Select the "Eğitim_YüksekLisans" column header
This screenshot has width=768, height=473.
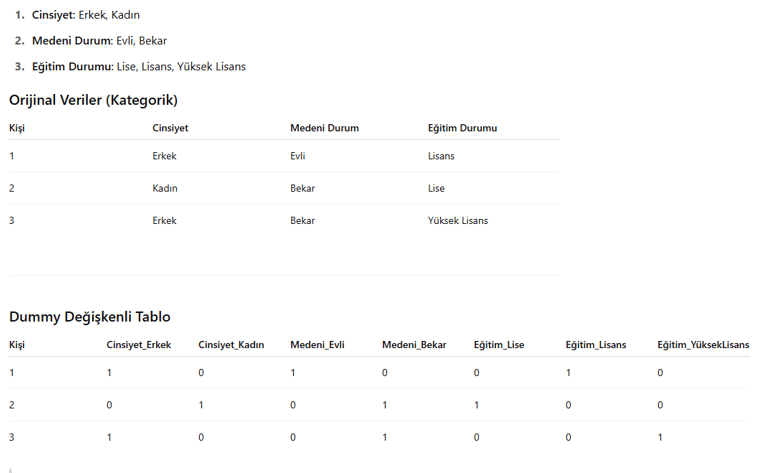703,345
